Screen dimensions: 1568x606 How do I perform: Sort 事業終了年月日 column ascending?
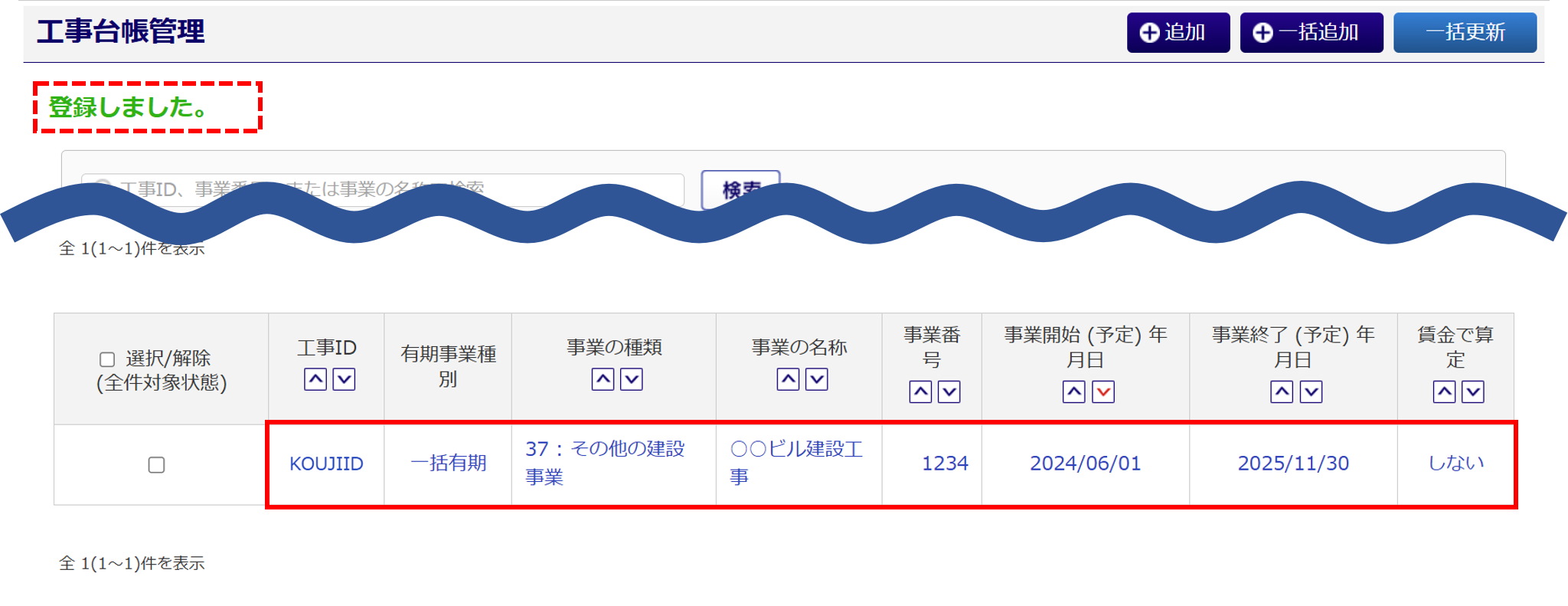[1282, 392]
